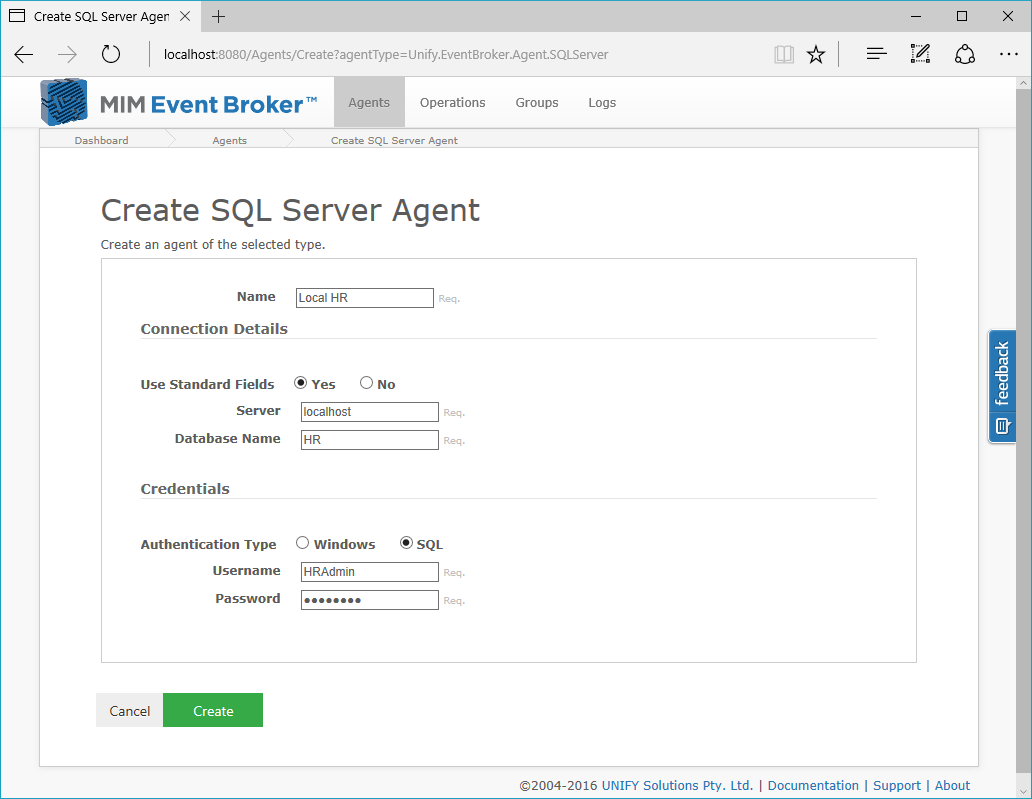Screen dimensions: 1032x799
Task: Refresh the page with reload icon
Action: (x=111, y=54)
